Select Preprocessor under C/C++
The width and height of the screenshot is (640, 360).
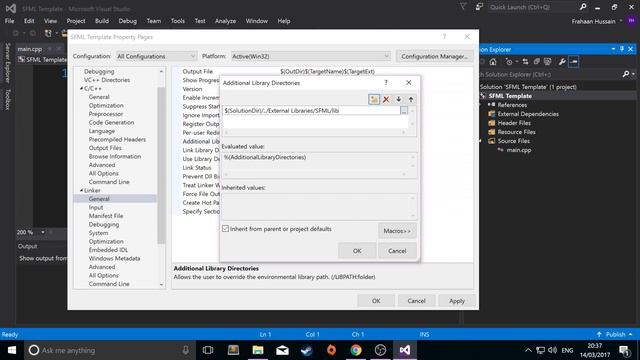[x=106, y=114]
